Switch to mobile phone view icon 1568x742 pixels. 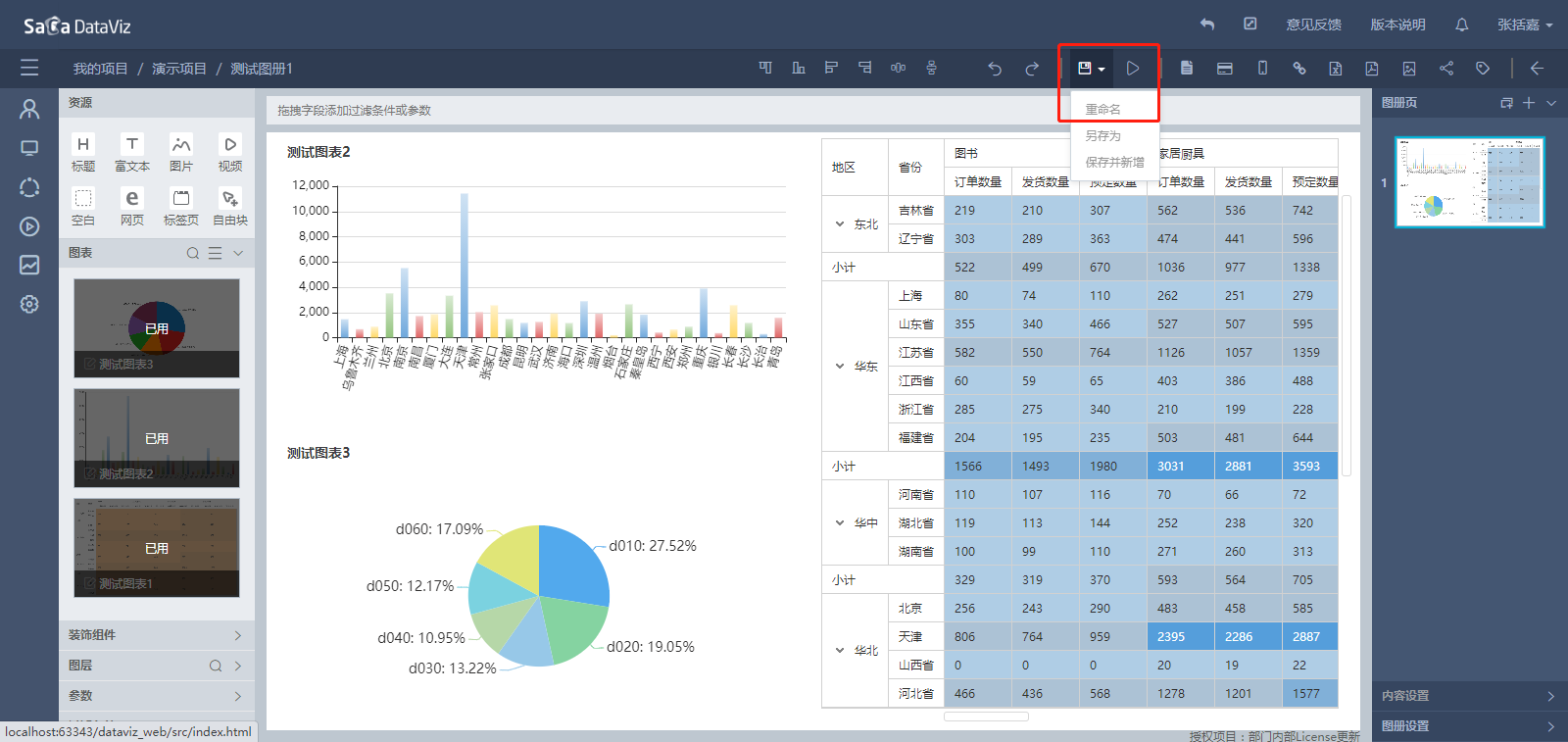point(1262,69)
